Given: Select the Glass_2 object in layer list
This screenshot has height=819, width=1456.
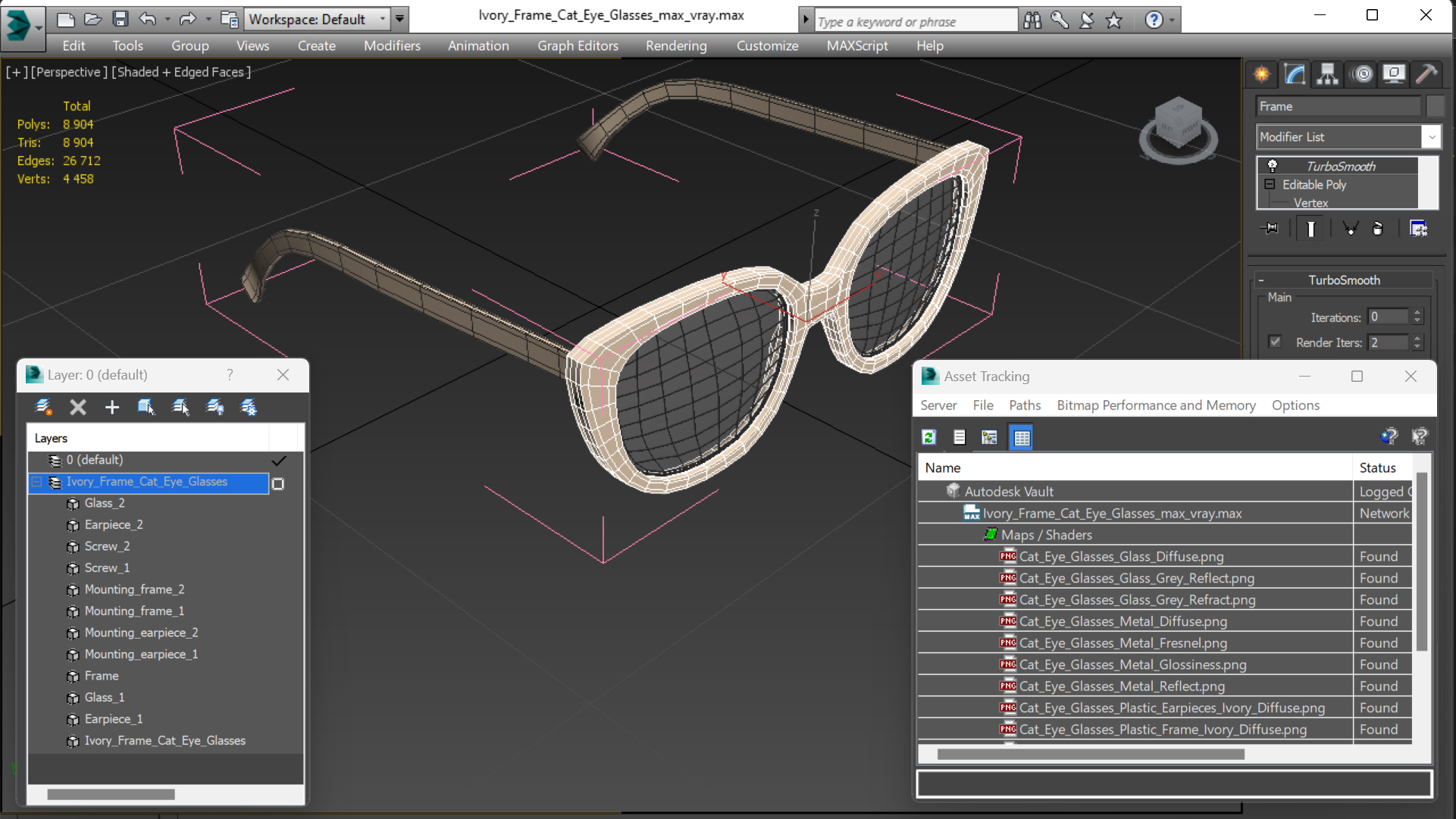Looking at the screenshot, I should 105,503.
